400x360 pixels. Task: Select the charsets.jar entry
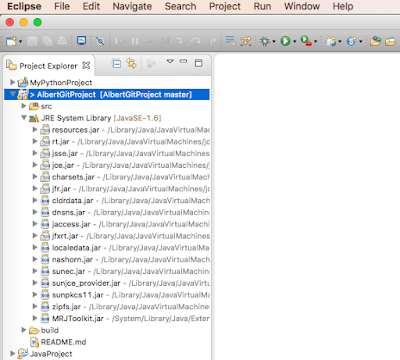point(125,177)
